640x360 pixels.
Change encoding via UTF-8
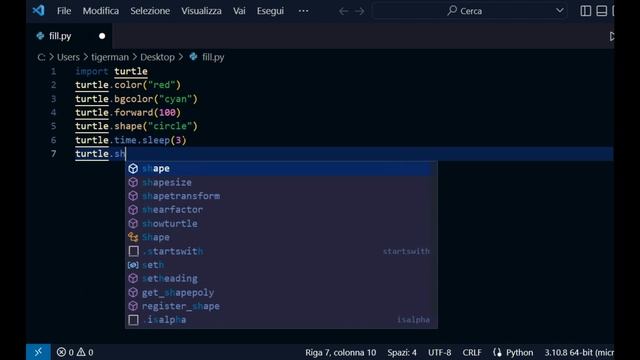pos(440,352)
